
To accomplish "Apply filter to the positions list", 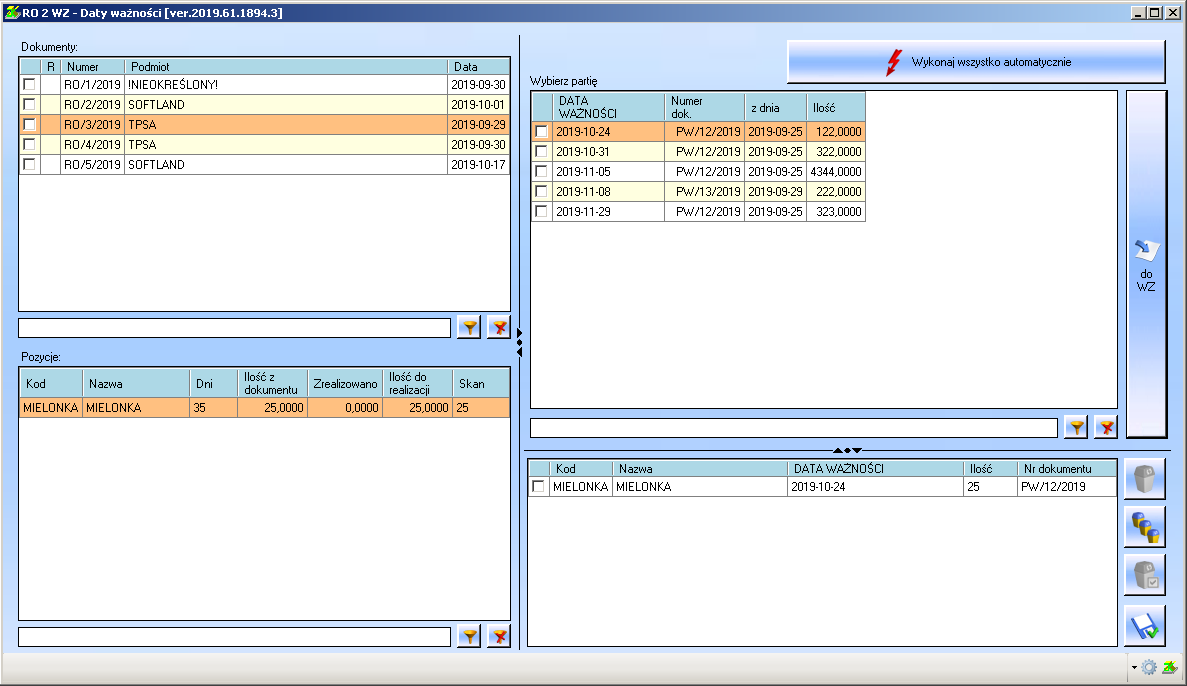I will [x=469, y=636].
